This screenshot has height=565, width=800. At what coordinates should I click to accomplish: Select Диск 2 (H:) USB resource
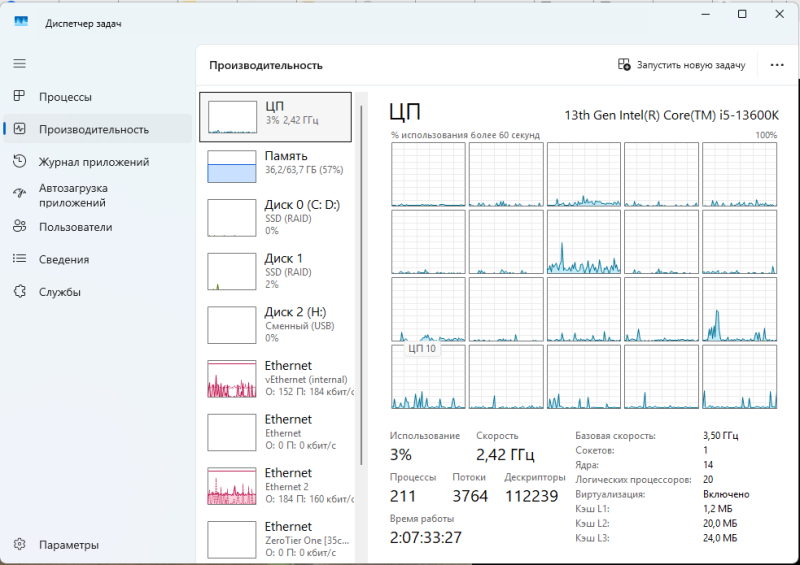tap(275, 325)
